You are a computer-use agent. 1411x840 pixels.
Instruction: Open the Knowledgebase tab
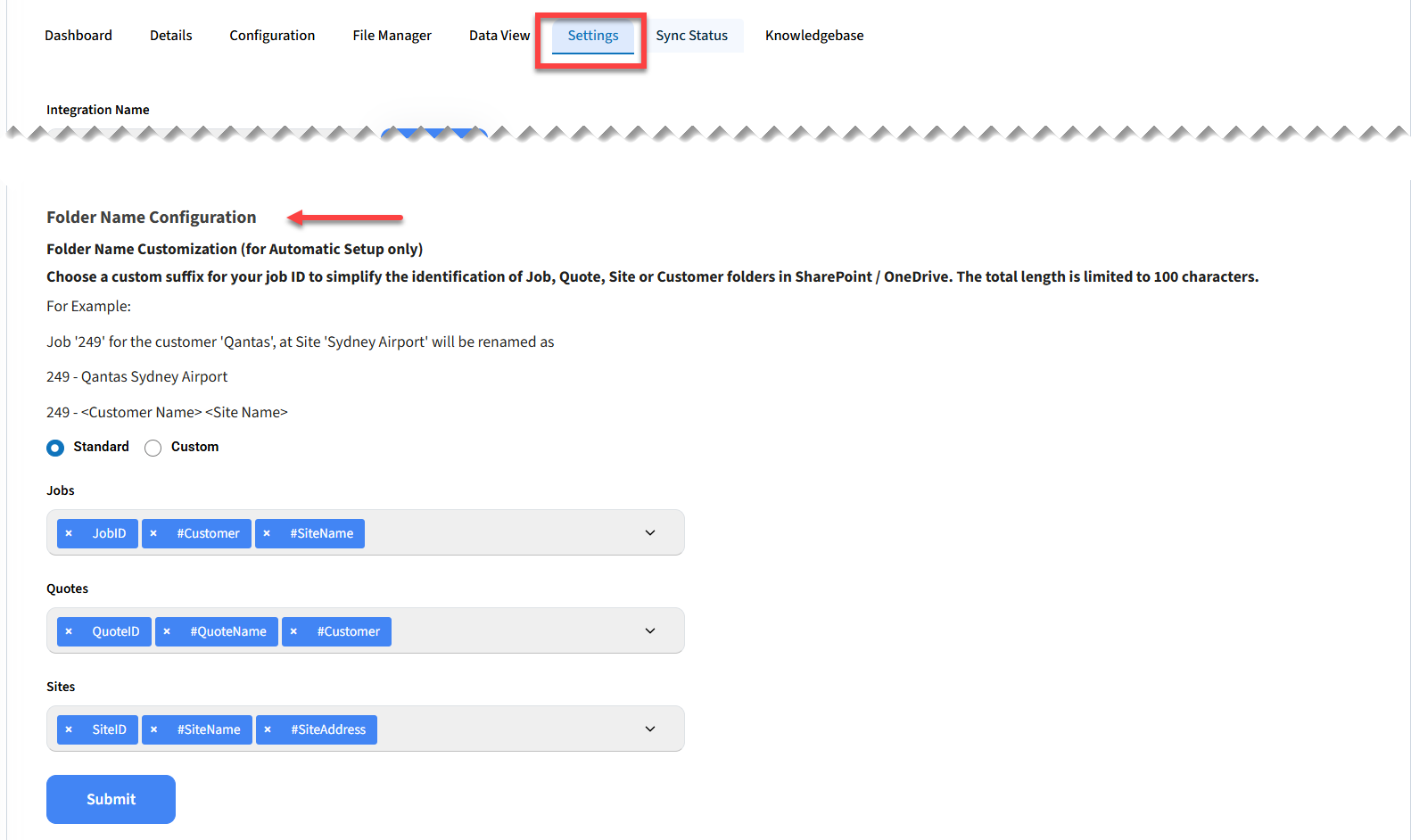coord(814,36)
